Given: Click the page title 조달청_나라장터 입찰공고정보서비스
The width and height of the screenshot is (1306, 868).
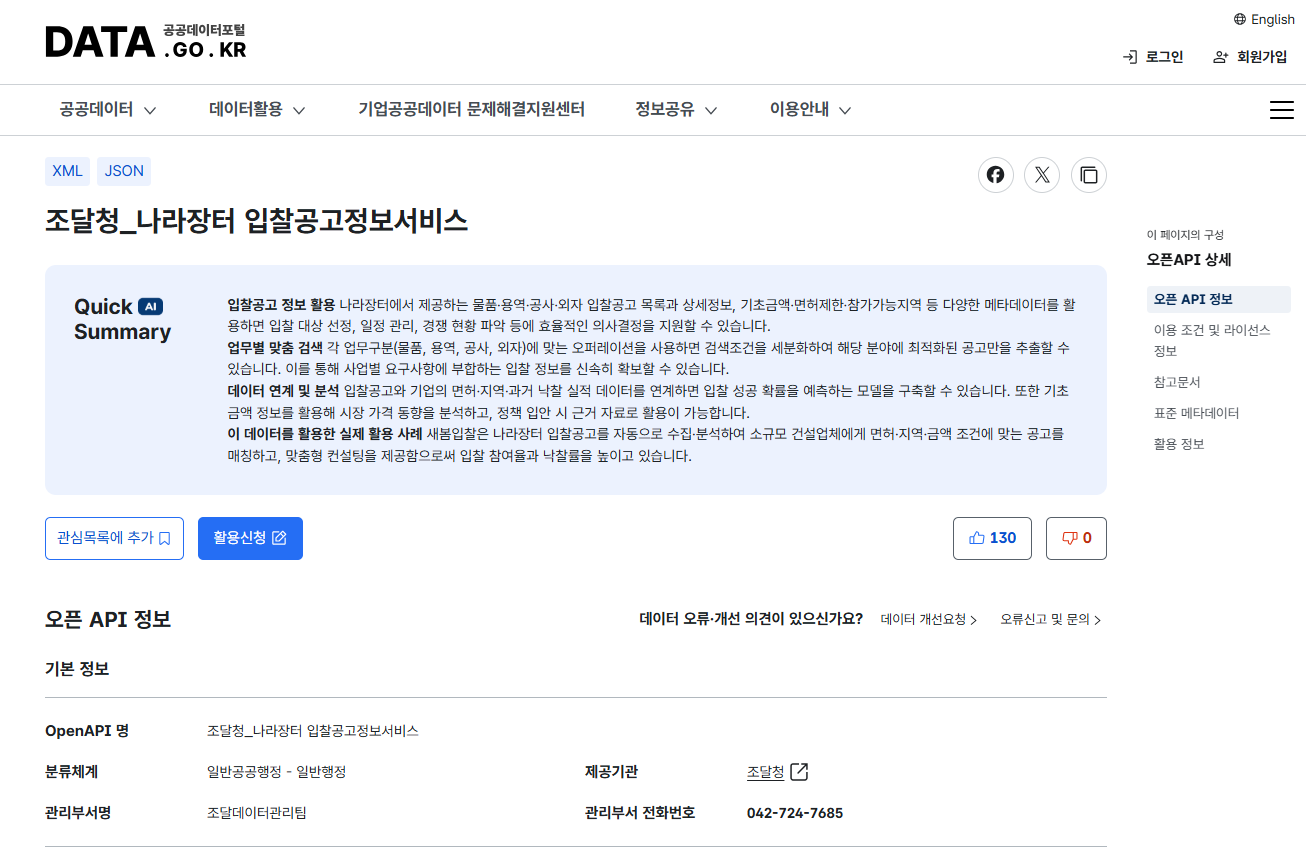Looking at the screenshot, I should pyautogui.click(x=256, y=221).
